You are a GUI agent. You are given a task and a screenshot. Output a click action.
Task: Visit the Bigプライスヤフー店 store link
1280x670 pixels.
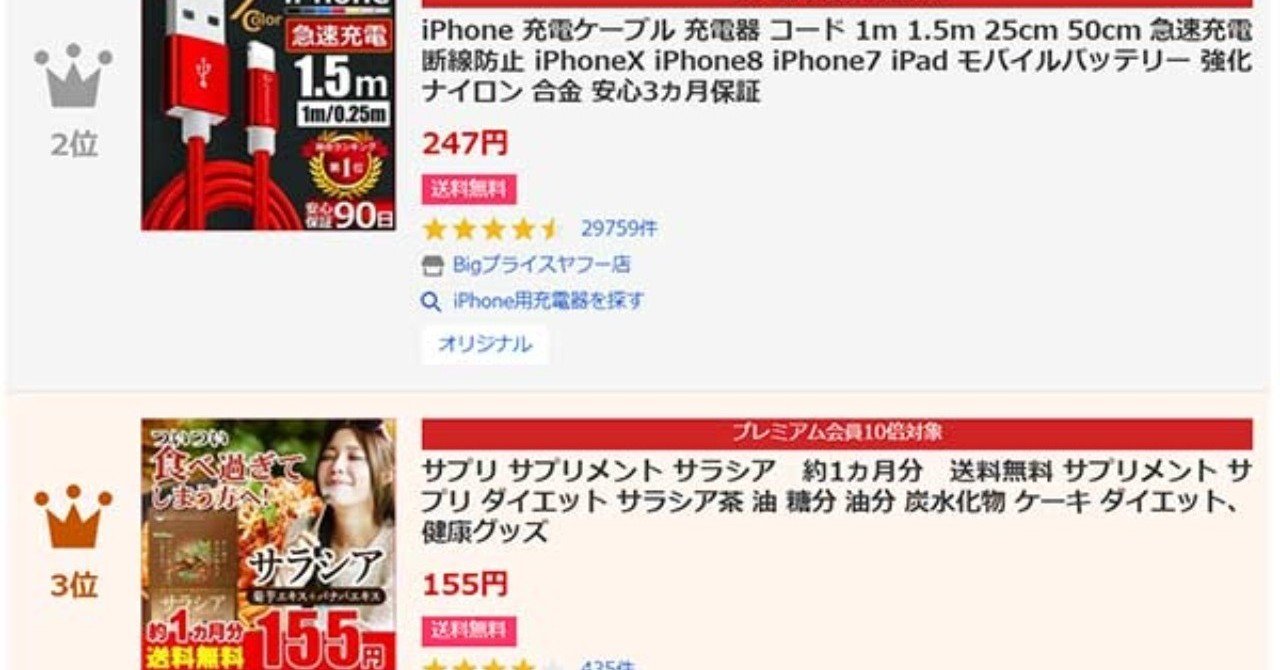coord(541,265)
